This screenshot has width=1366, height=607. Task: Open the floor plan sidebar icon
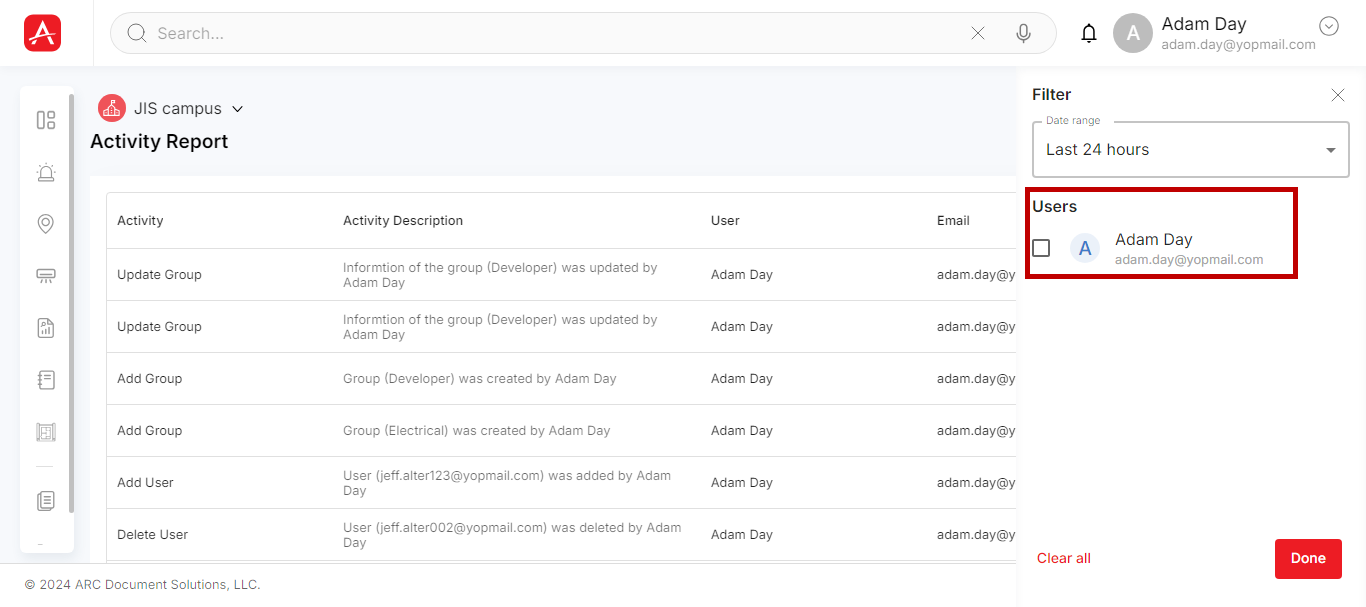46,432
